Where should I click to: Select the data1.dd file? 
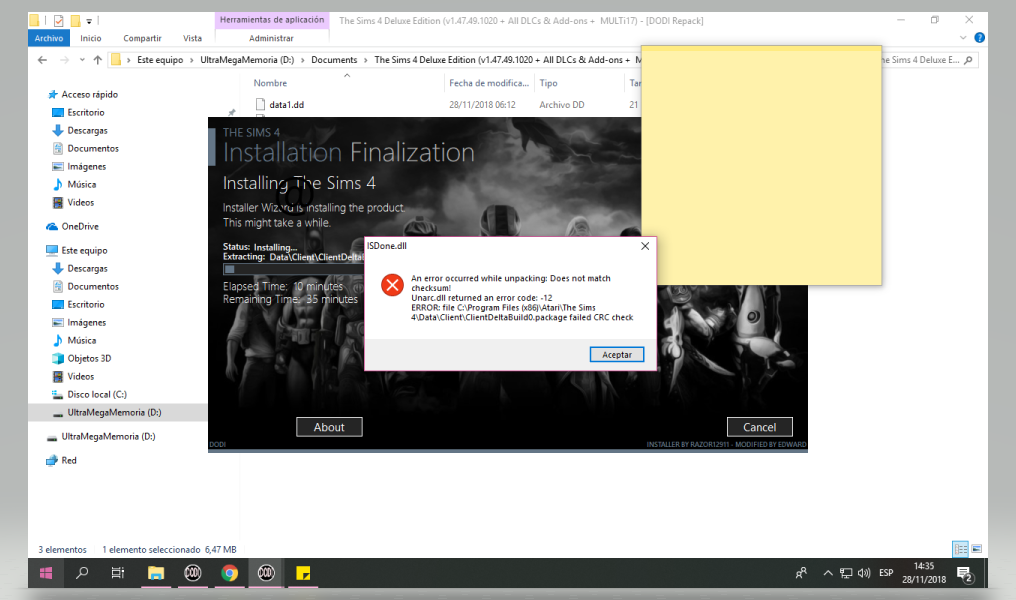pos(286,104)
